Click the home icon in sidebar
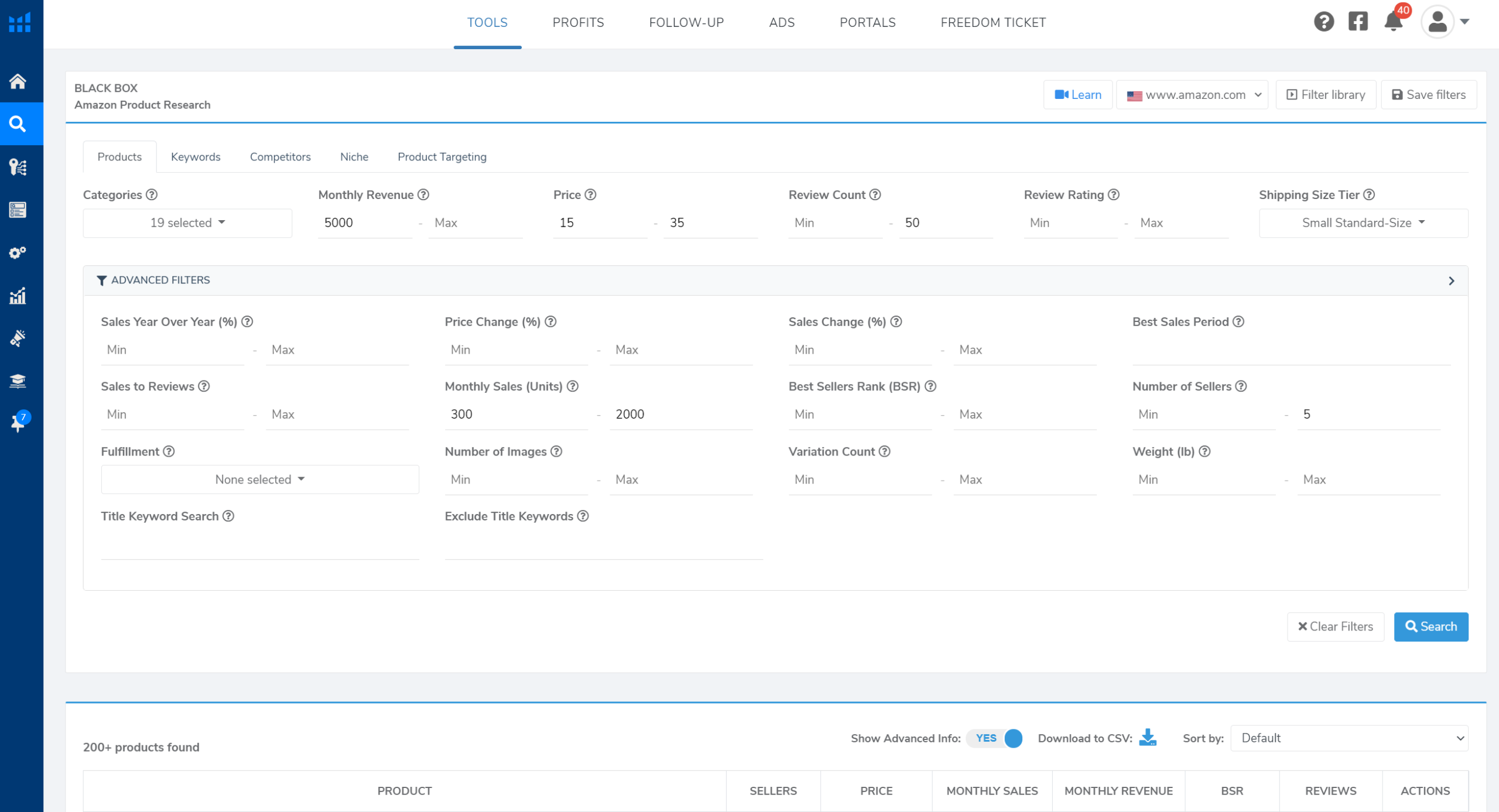Image resolution: width=1499 pixels, height=812 pixels. pyautogui.click(x=18, y=81)
